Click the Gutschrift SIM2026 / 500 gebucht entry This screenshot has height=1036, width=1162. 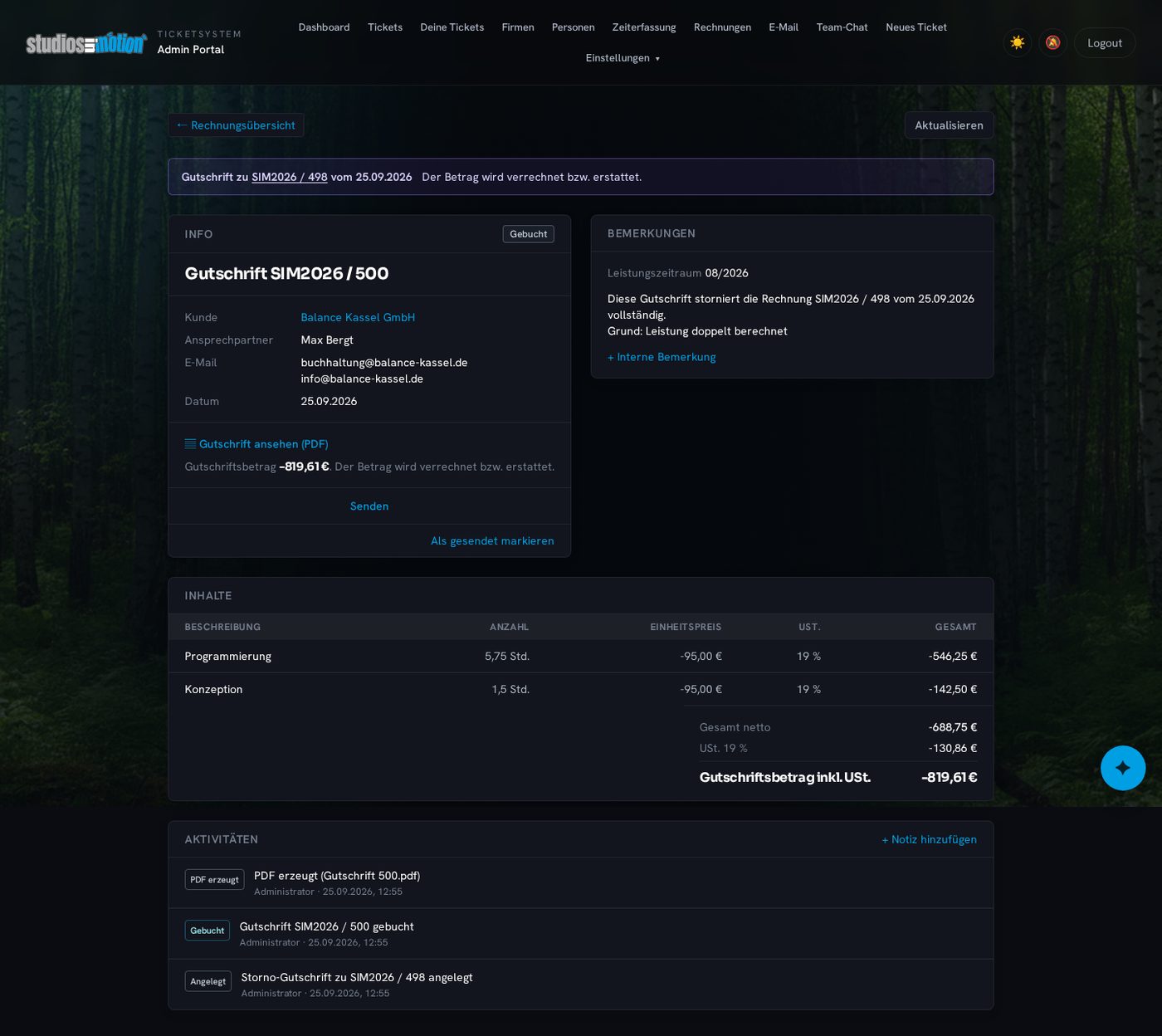[326, 926]
